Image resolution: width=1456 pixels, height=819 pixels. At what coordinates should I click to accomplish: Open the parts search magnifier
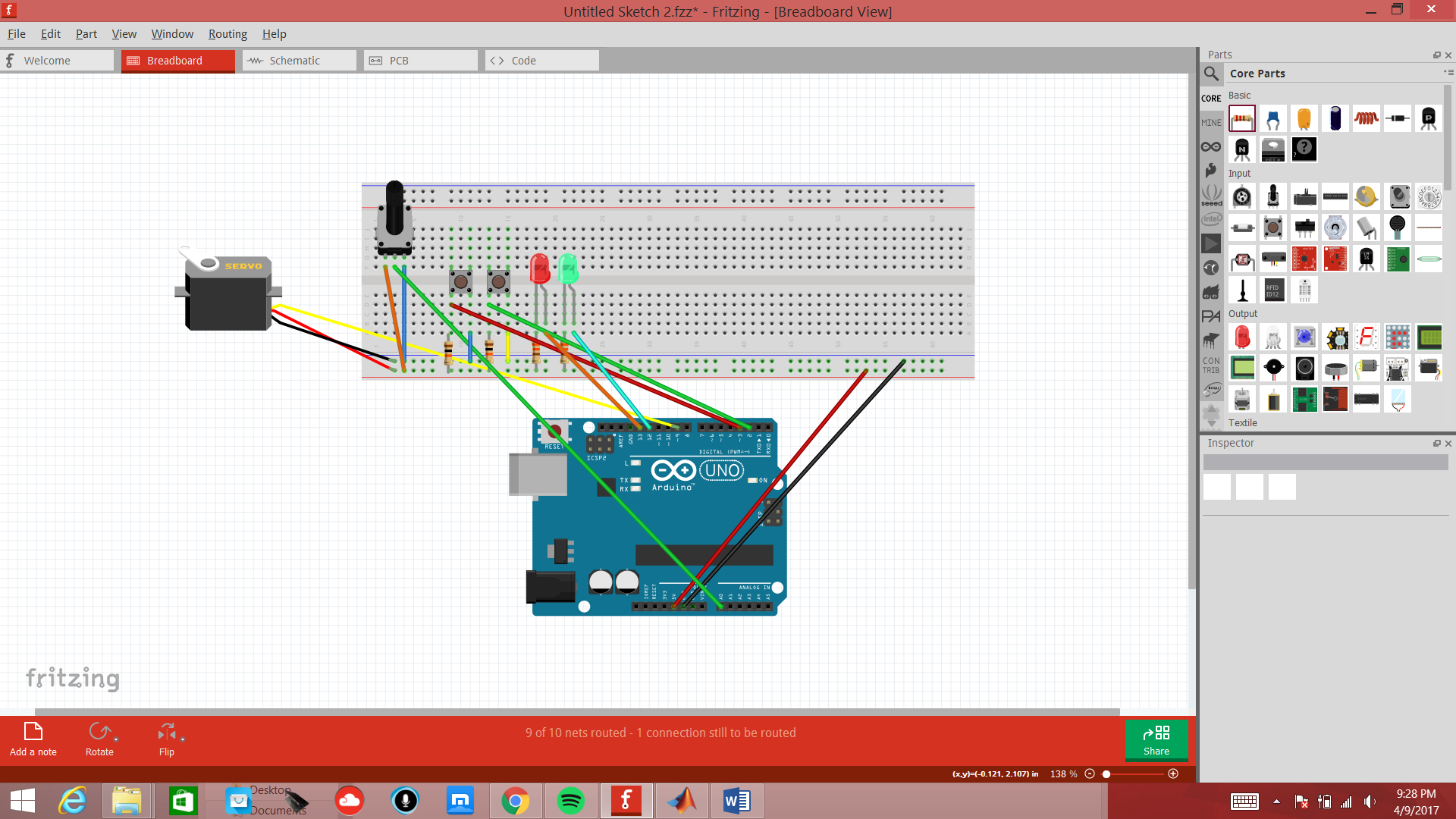tap(1211, 74)
